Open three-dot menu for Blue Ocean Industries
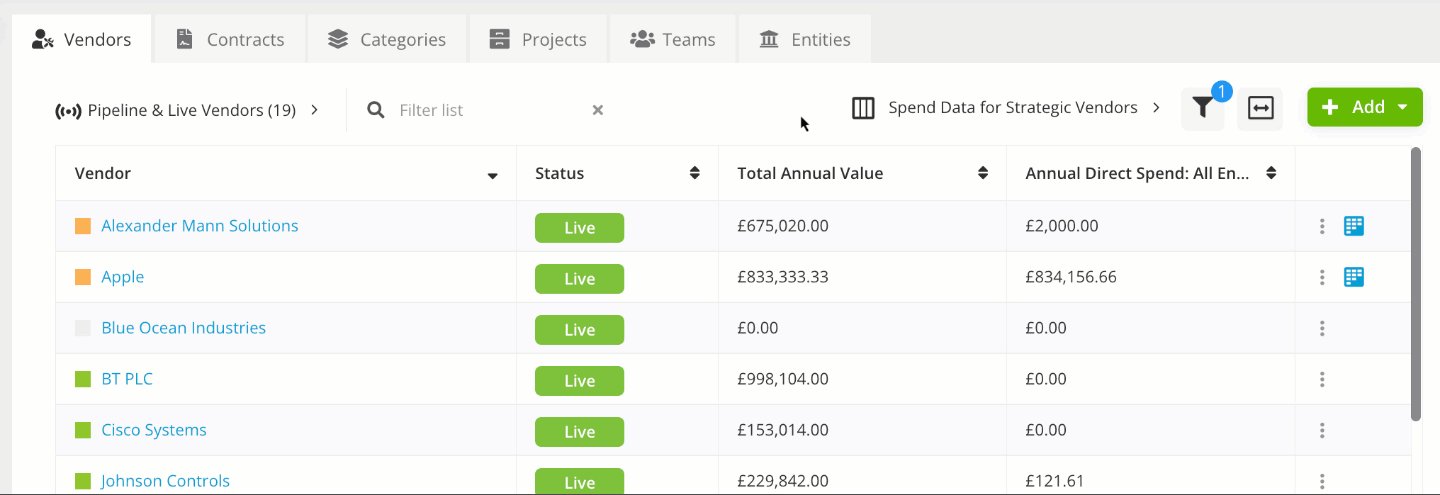1440x495 pixels. tap(1322, 328)
